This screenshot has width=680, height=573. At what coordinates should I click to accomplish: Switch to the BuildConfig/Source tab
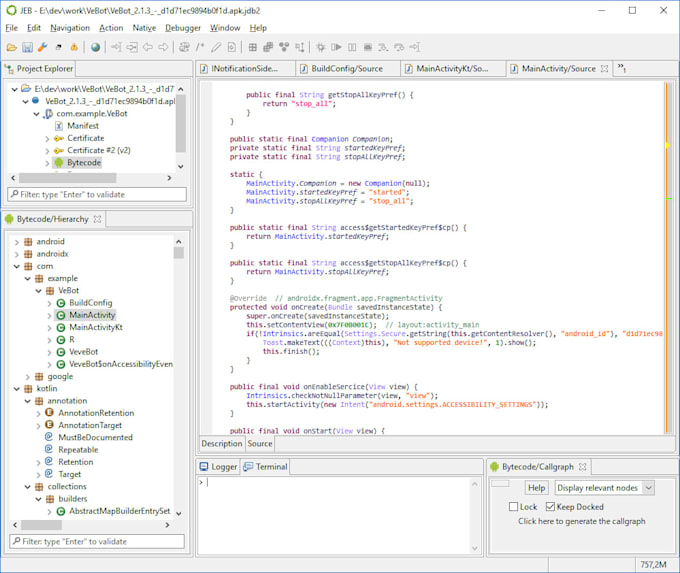click(x=347, y=69)
